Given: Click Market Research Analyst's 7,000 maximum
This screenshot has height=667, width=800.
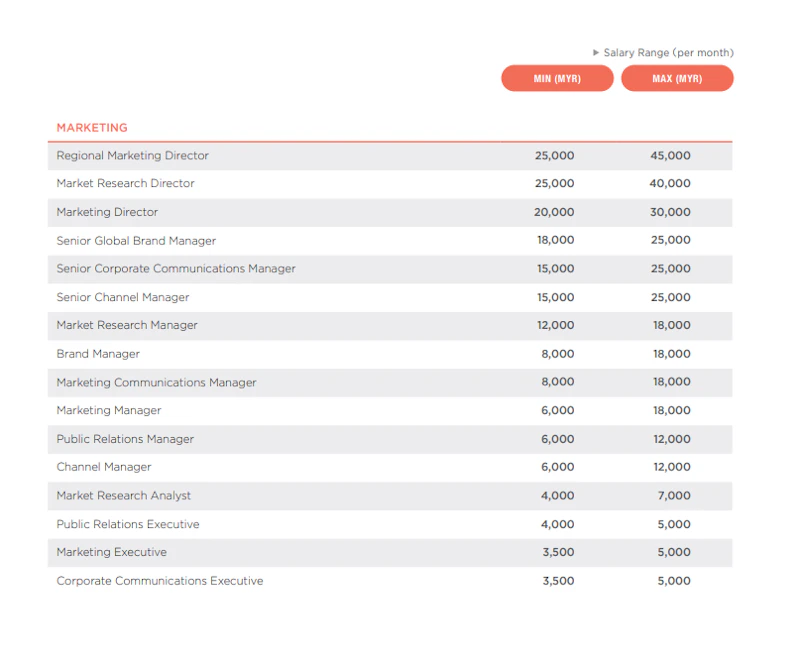Looking at the screenshot, I should [x=674, y=496].
